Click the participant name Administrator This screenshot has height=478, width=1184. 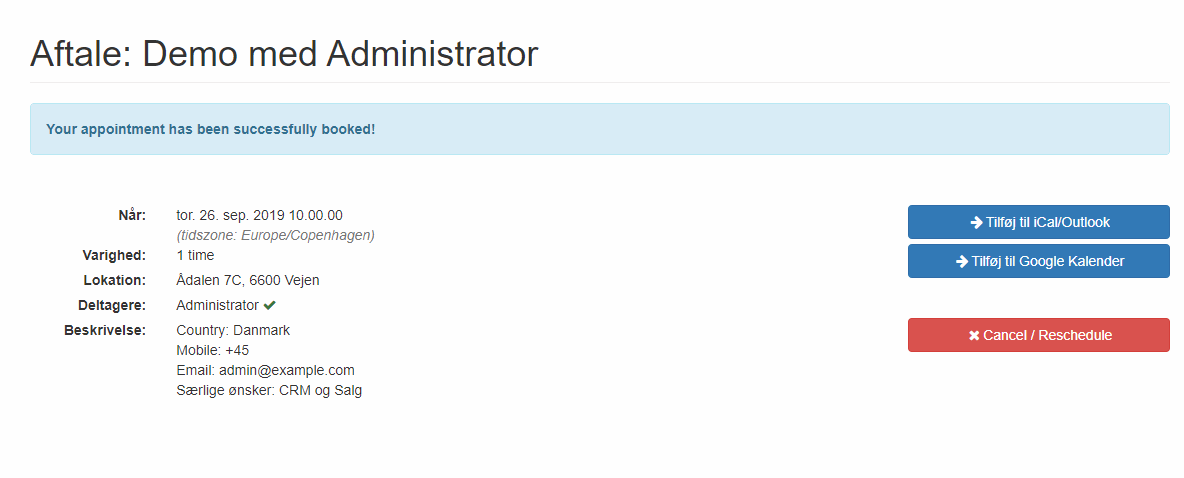point(217,306)
